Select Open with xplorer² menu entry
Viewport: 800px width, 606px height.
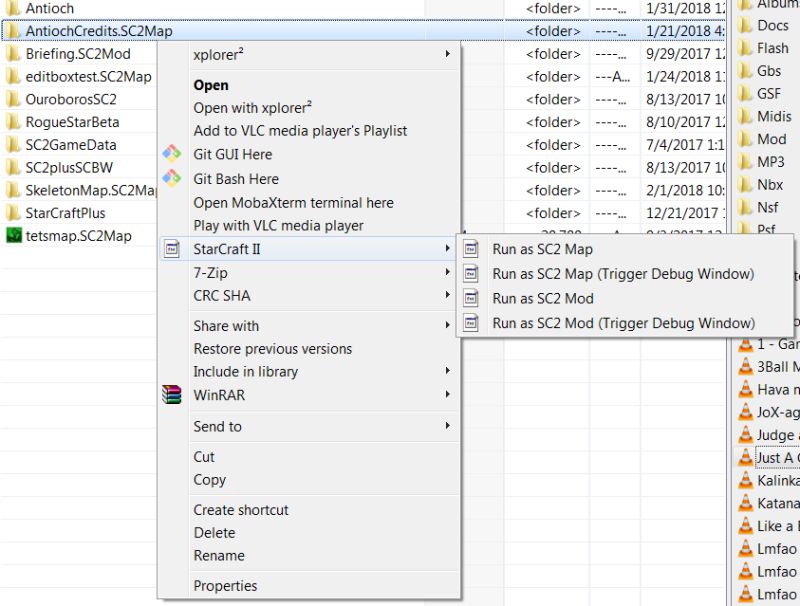[x=253, y=108]
